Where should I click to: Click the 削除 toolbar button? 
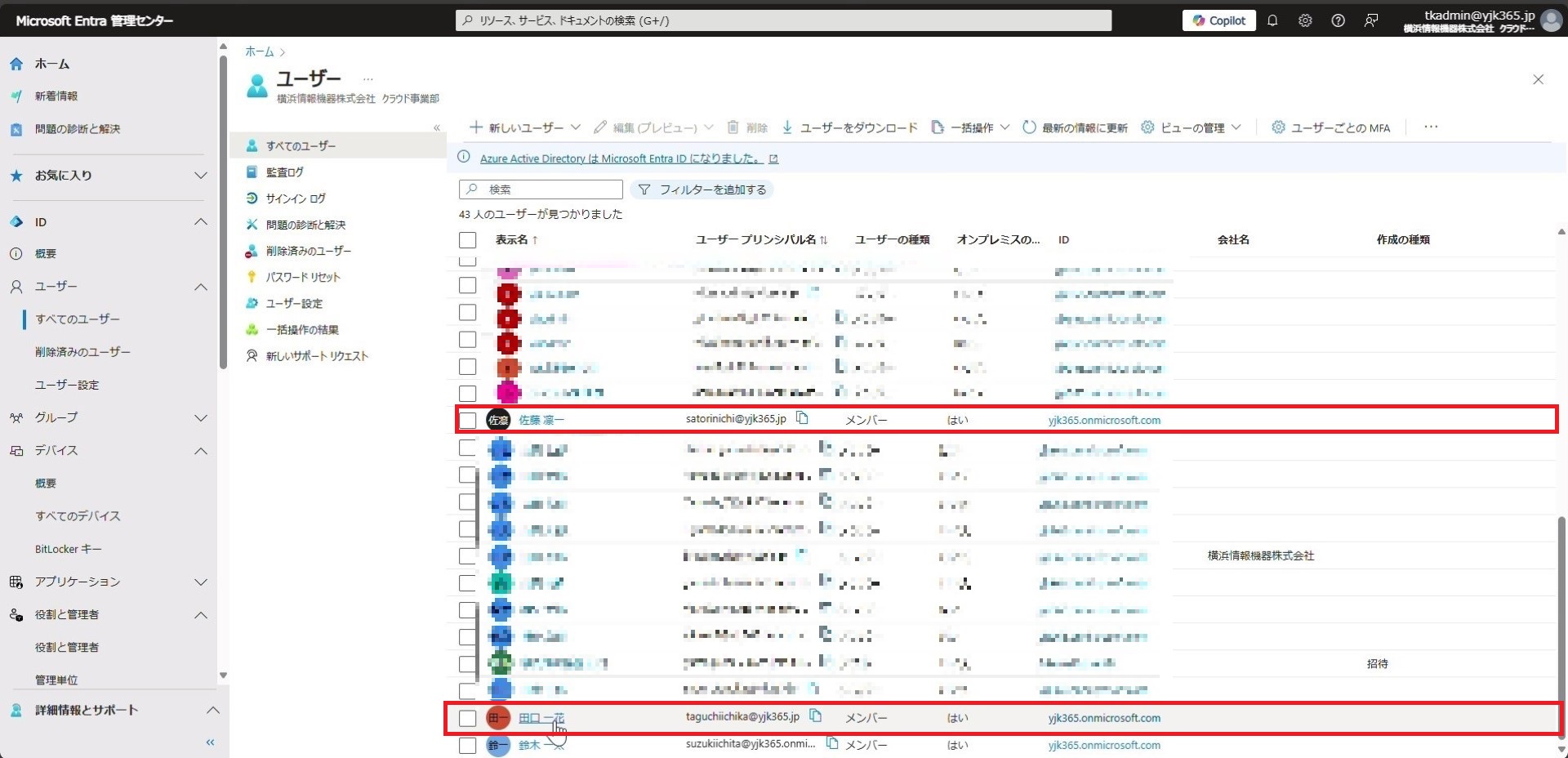(747, 127)
